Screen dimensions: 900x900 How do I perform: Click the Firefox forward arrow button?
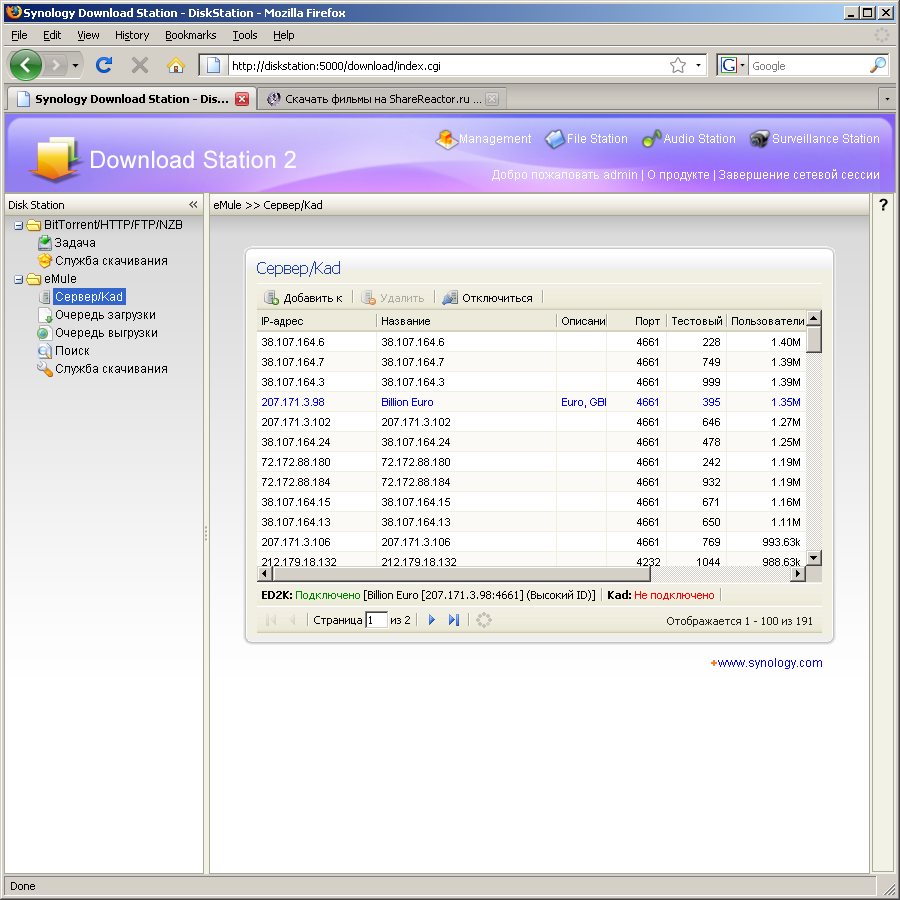pos(56,65)
